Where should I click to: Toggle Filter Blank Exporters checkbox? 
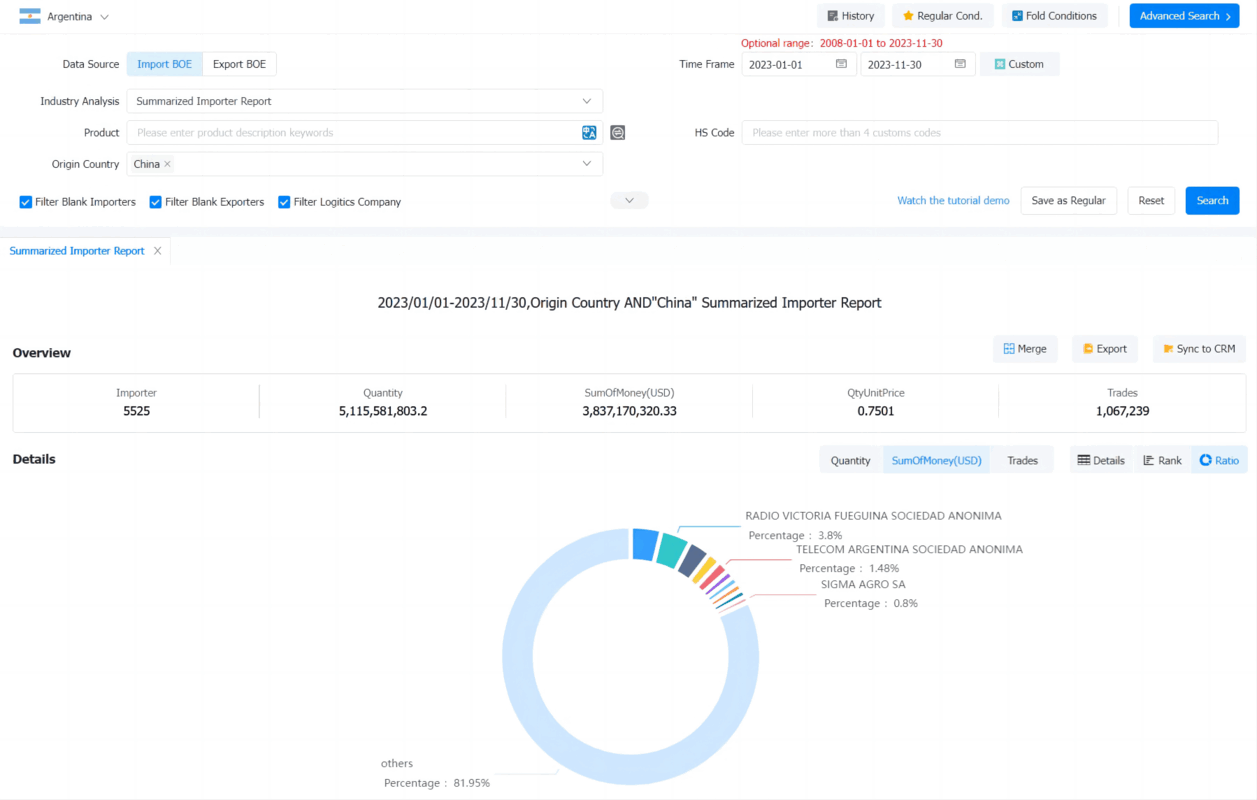pos(156,202)
